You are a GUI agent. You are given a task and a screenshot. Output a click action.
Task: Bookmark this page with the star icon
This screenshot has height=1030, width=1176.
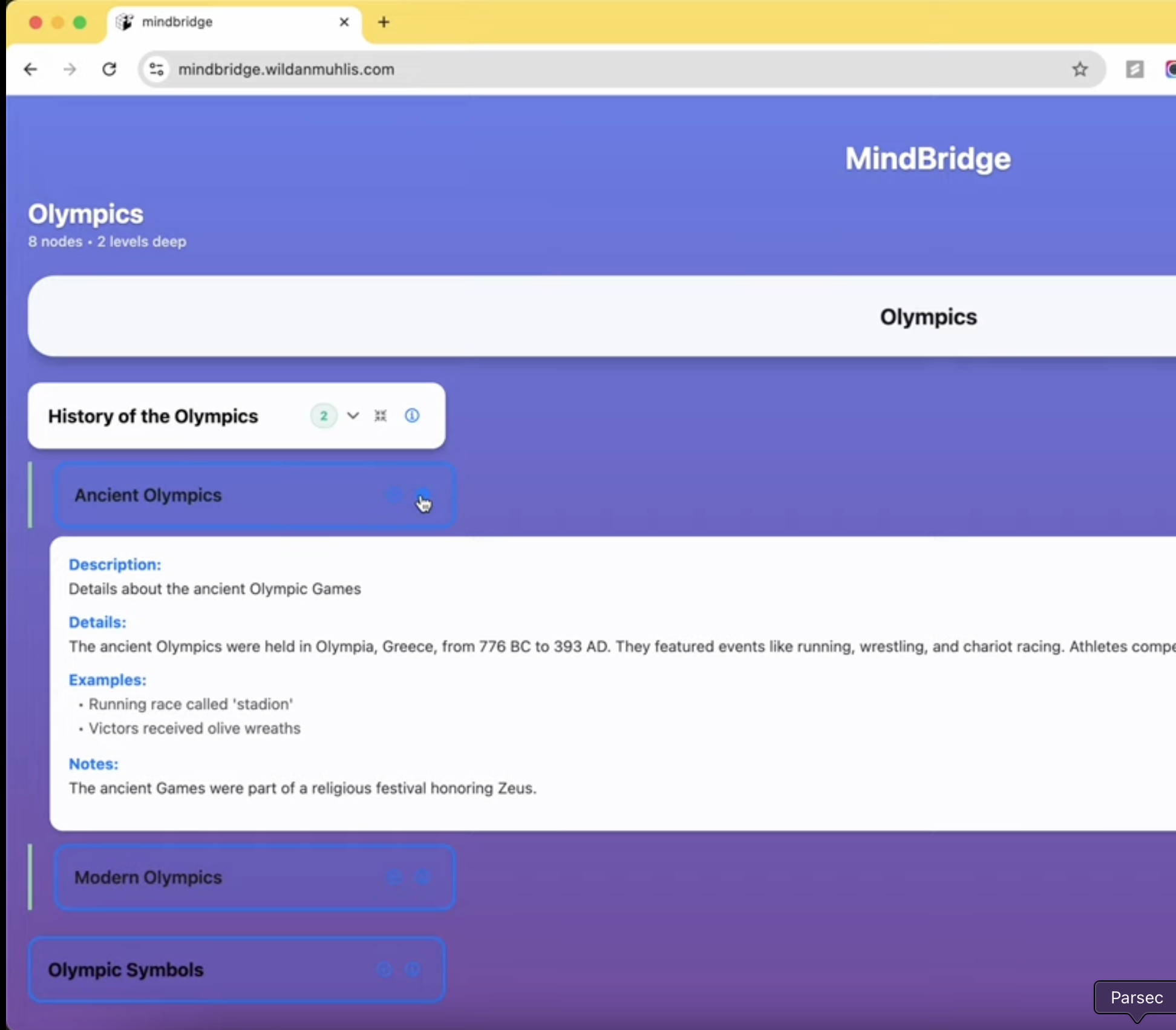point(1080,70)
